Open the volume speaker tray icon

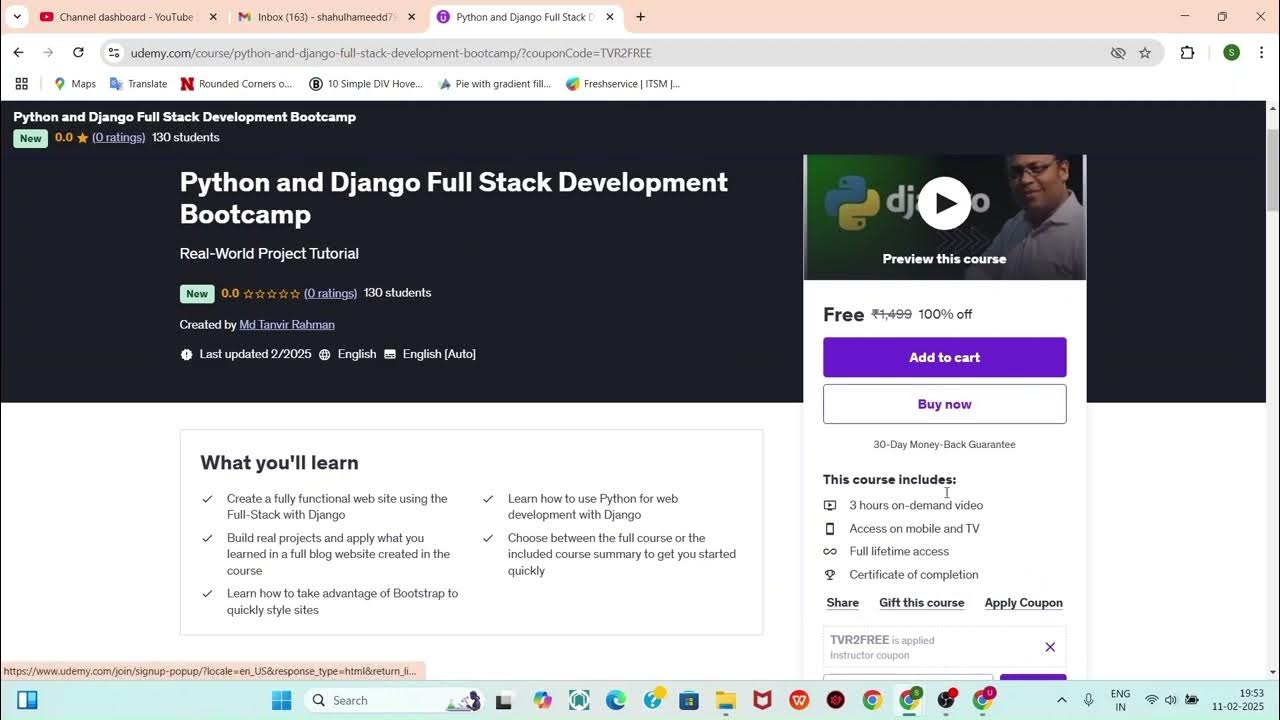point(1171,700)
